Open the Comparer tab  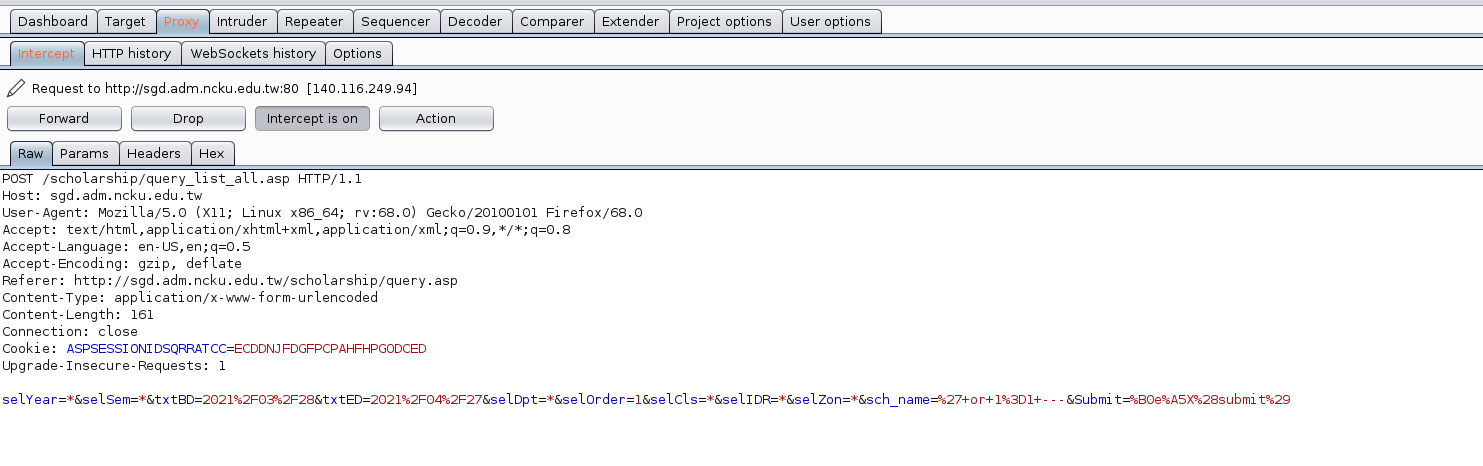552,21
